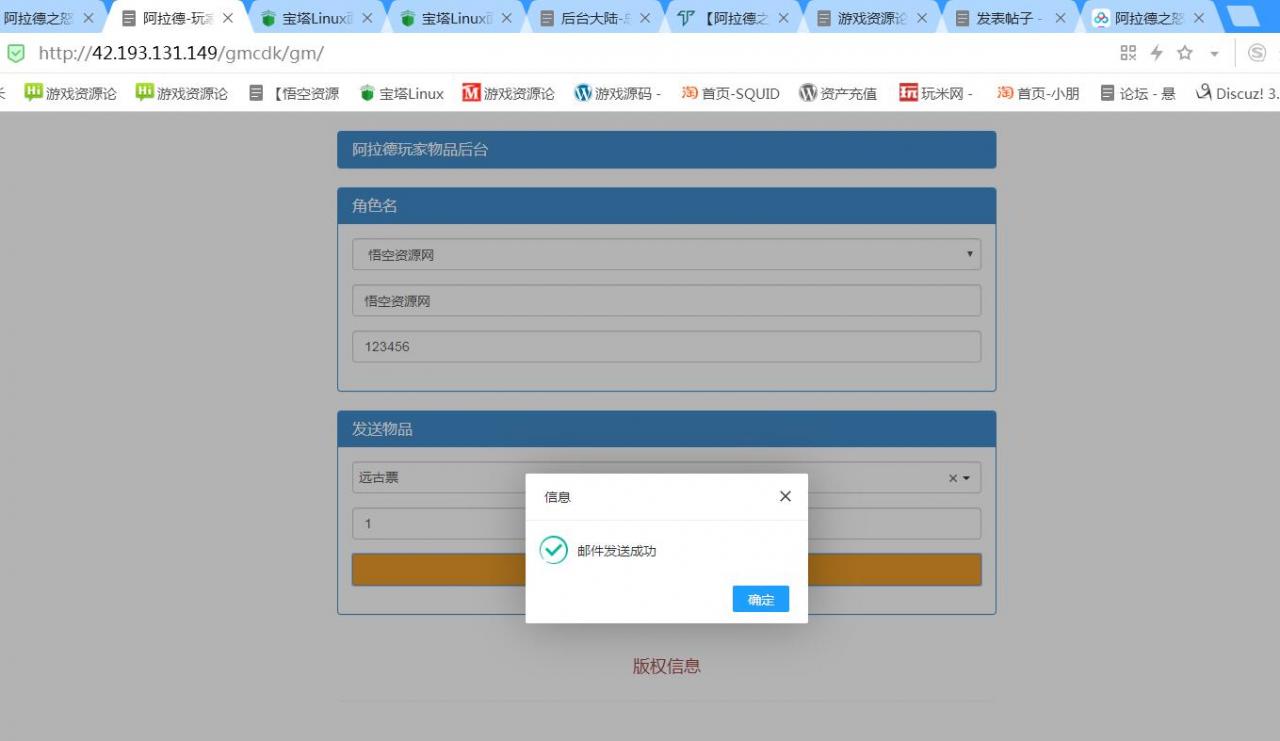Click the 玩米网 bookmark icon
Viewport: 1280px width, 741px height.
(x=908, y=93)
